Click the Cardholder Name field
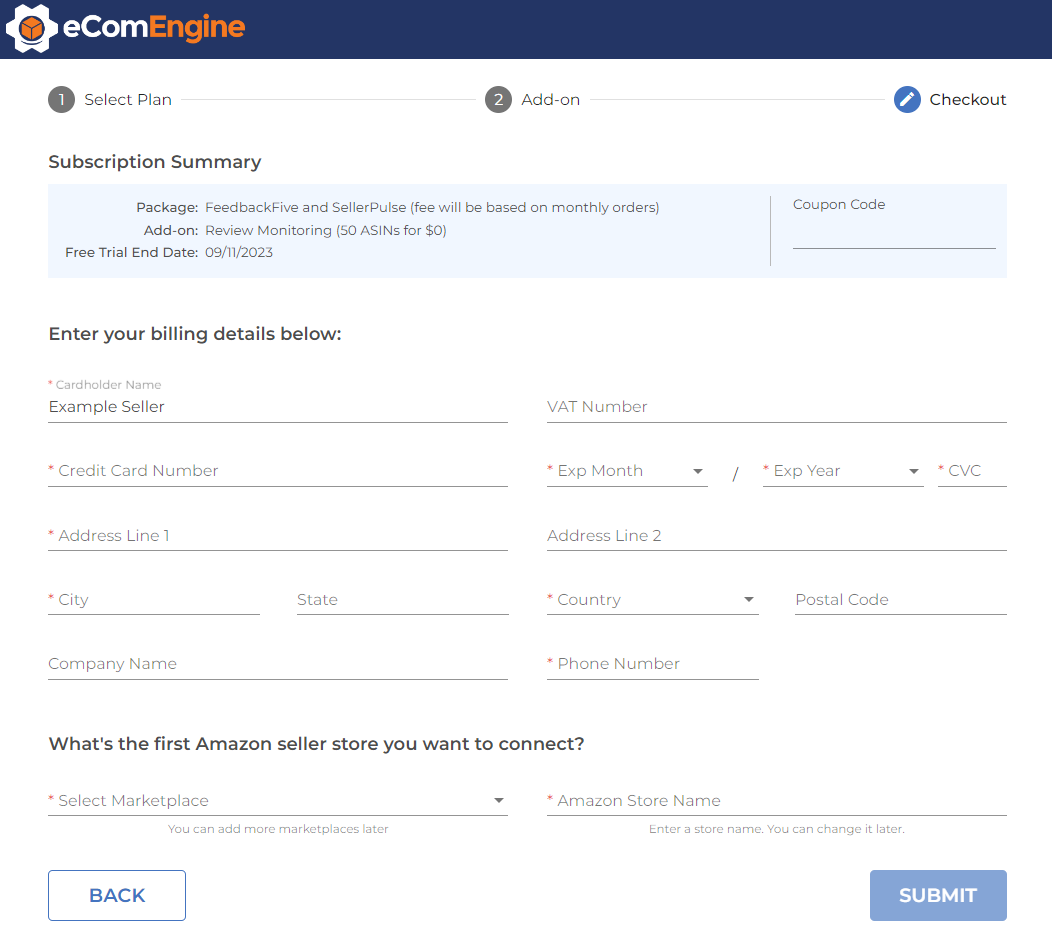The image size is (1052, 927). click(277, 407)
